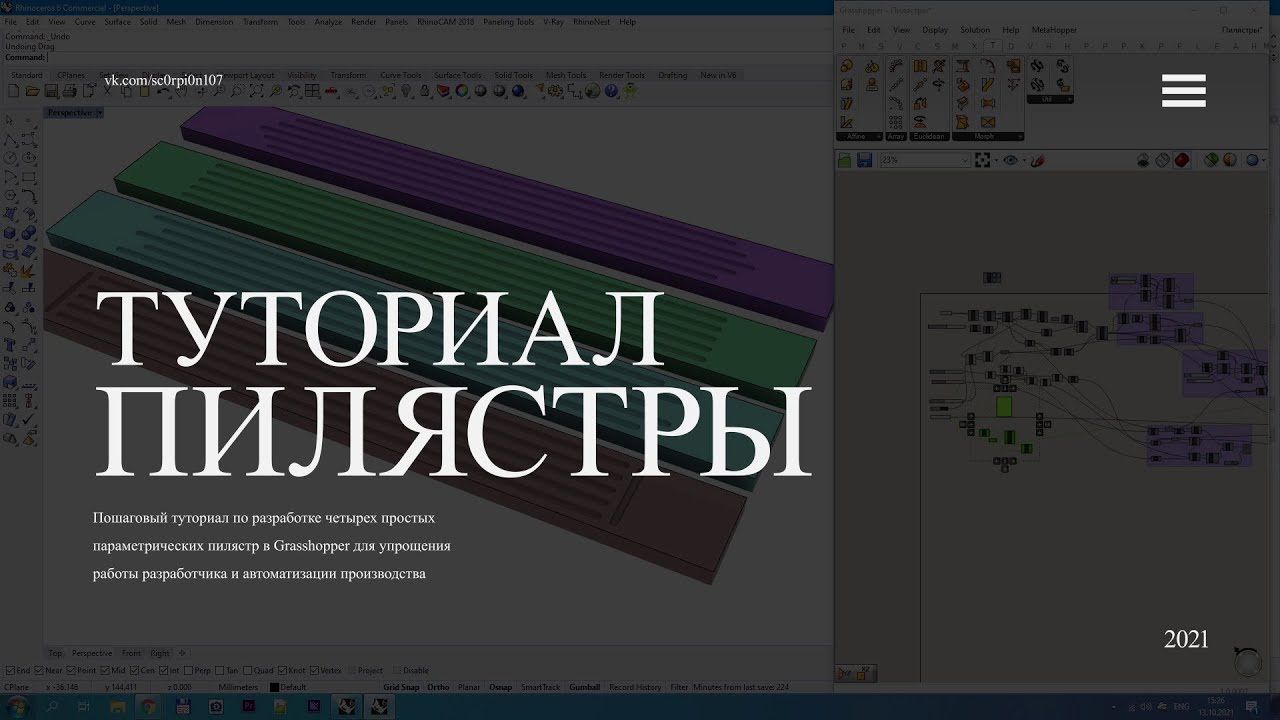The height and width of the screenshot is (720, 1280).
Task: Open the Solution menu in Grasshopper
Action: (975, 30)
